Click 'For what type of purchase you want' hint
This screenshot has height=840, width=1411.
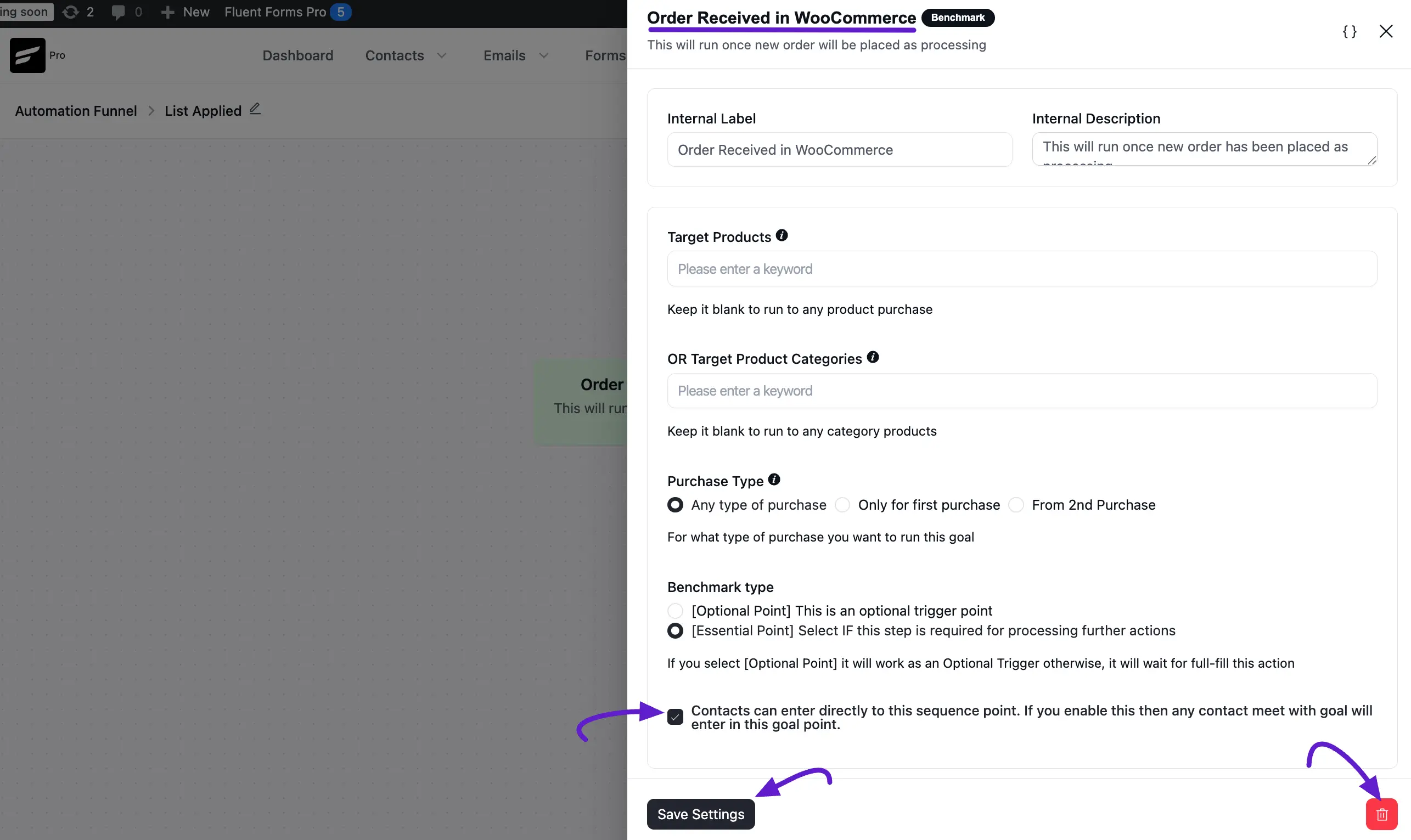pos(820,537)
